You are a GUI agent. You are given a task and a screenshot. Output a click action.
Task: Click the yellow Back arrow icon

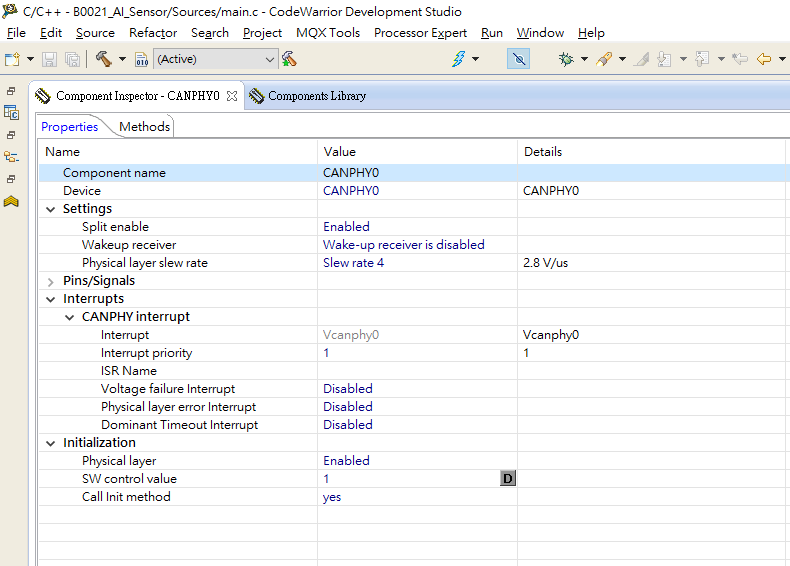click(764, 59)
